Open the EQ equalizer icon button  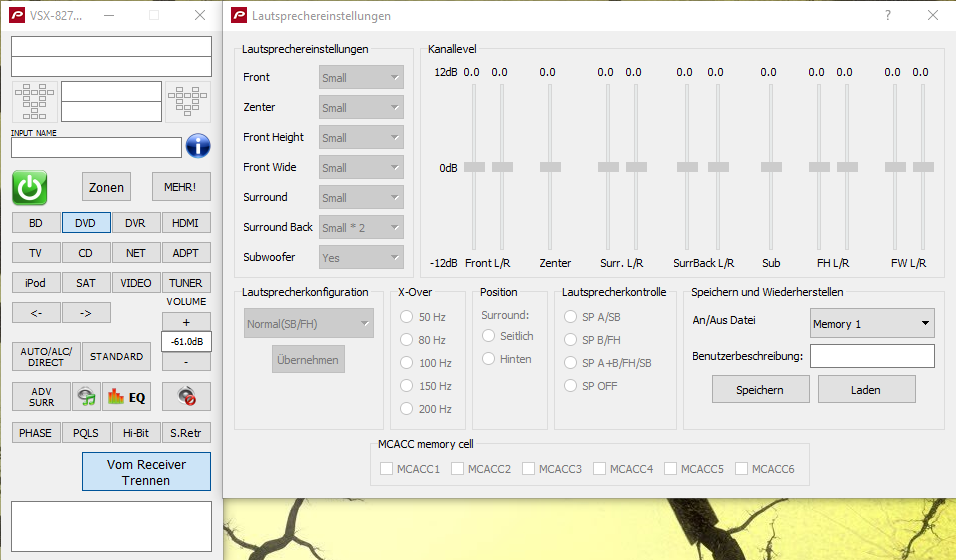[126, 397]
